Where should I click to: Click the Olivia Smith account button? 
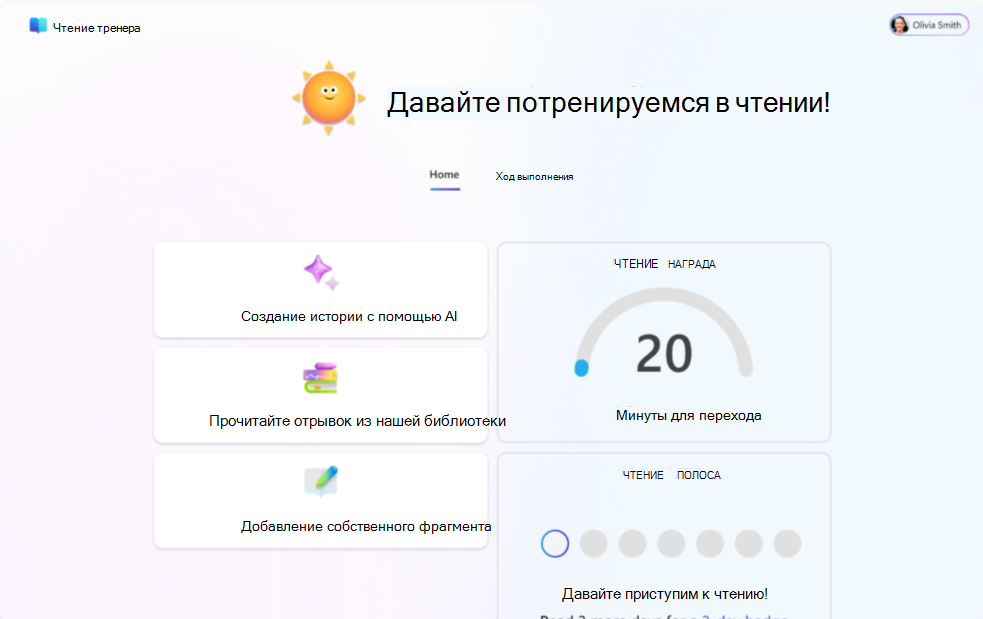(929, 25)
